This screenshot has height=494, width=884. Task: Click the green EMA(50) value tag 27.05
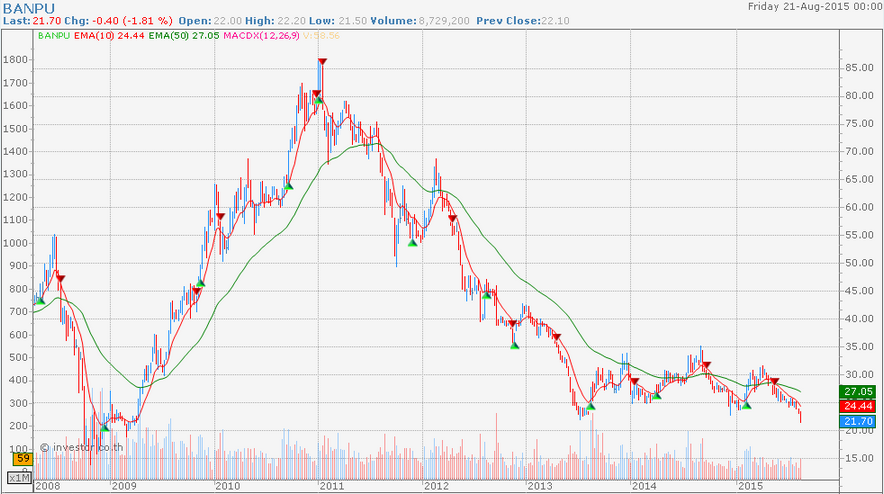[x=858, y=391]
